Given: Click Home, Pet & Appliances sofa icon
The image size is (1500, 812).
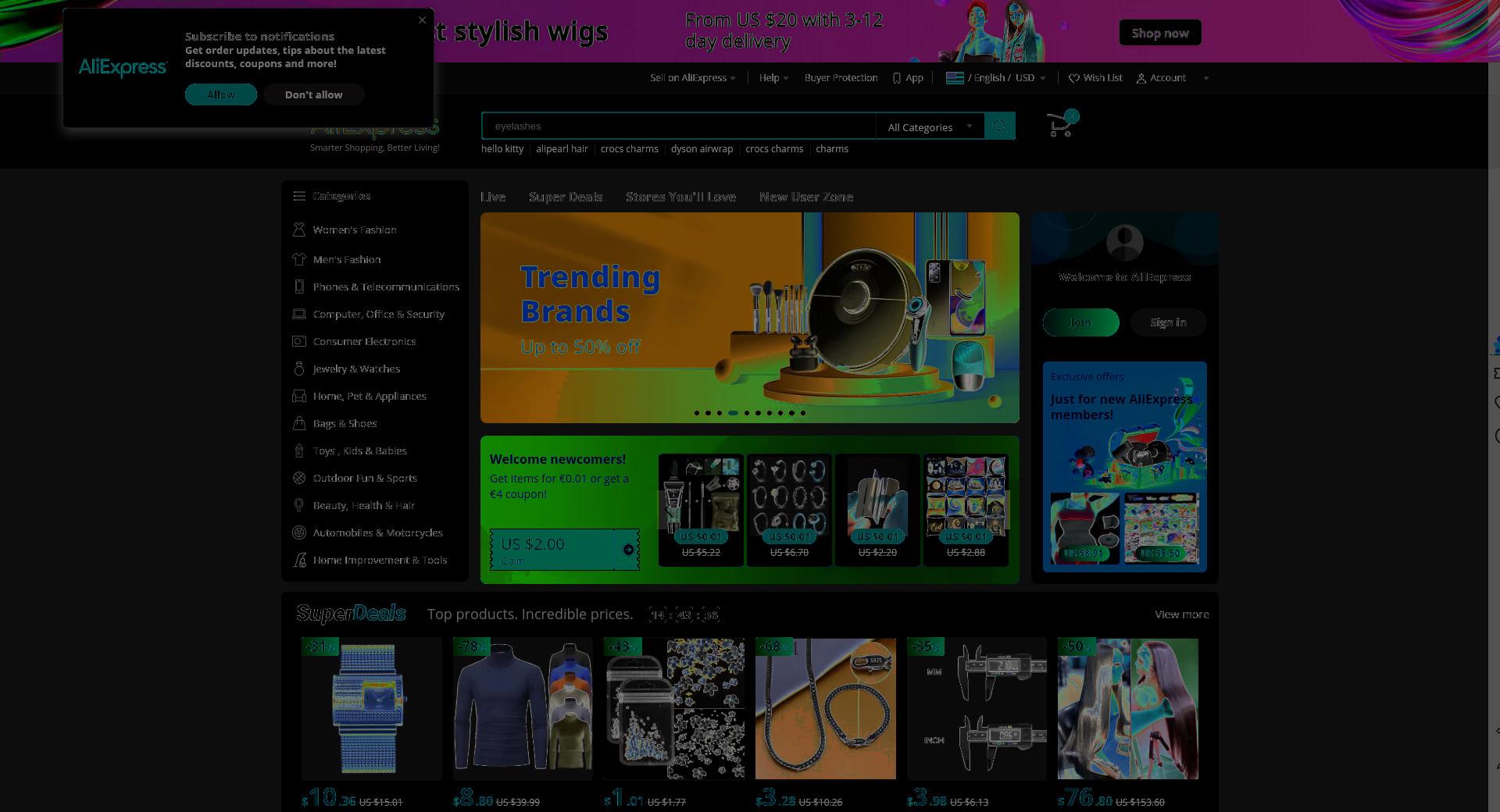Looking at the screenshot, I should (x=298, y=396).
